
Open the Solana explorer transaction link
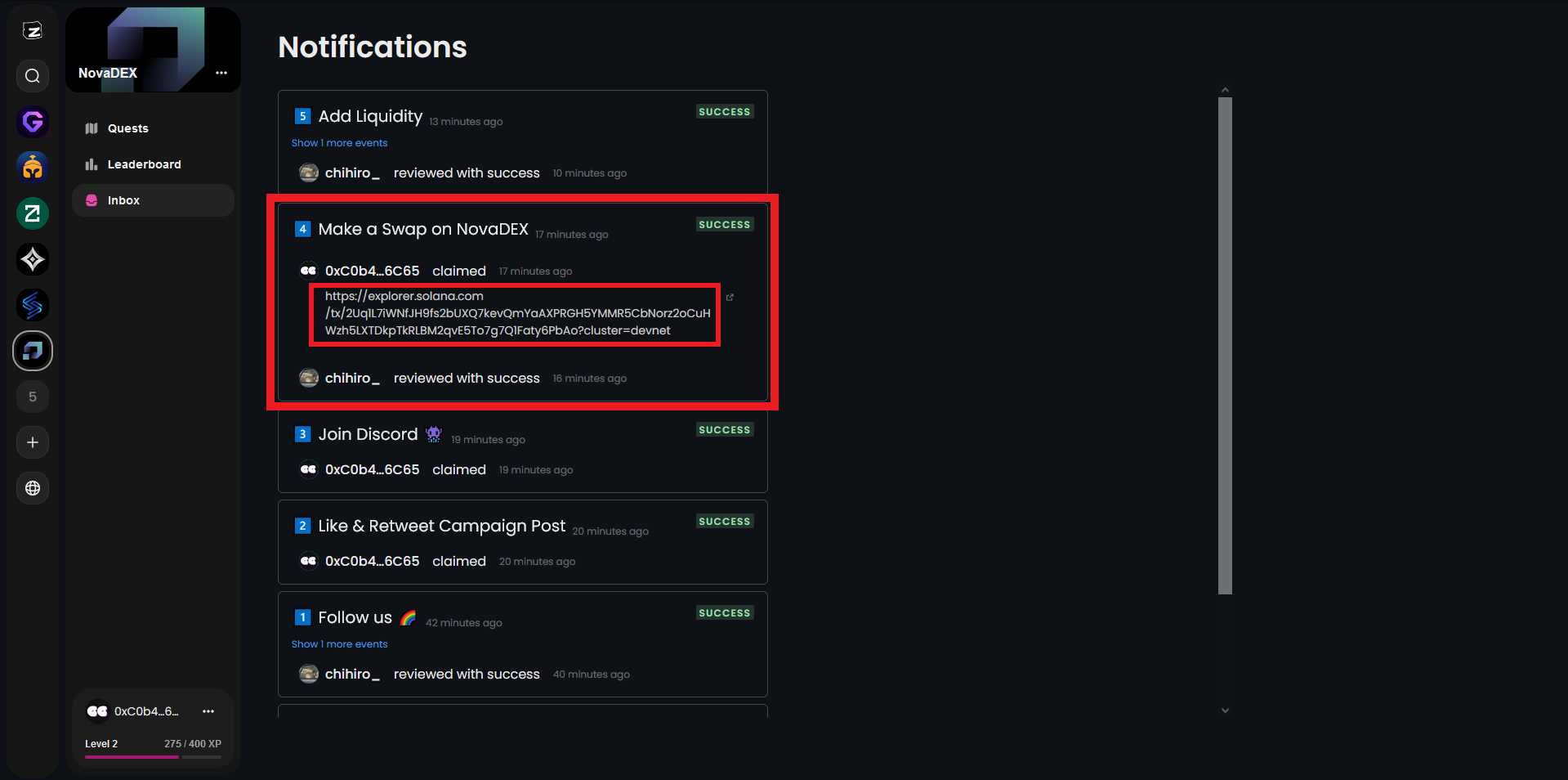516,314
